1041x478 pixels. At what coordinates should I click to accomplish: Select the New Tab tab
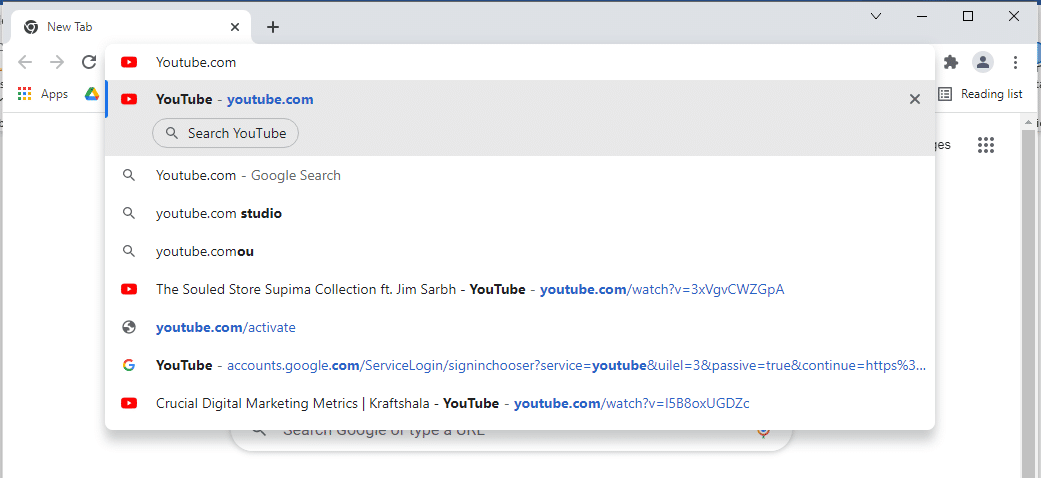[131, 27]
